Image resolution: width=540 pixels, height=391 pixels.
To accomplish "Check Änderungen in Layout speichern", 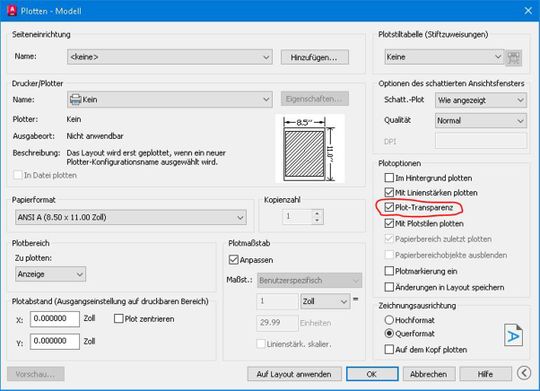I will [x=389, y=287].
